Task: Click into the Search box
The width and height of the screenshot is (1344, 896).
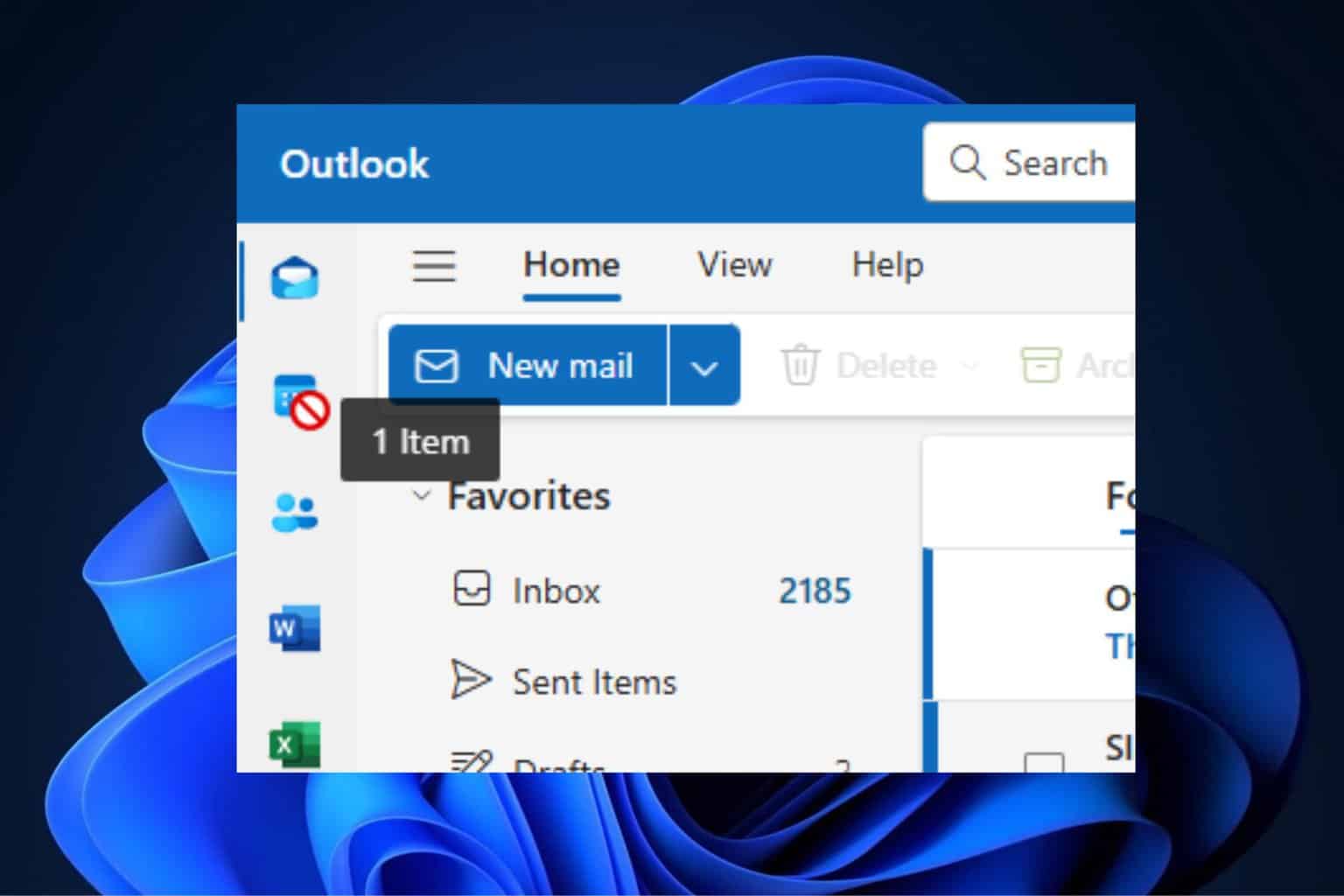Action: point(1029,163)
